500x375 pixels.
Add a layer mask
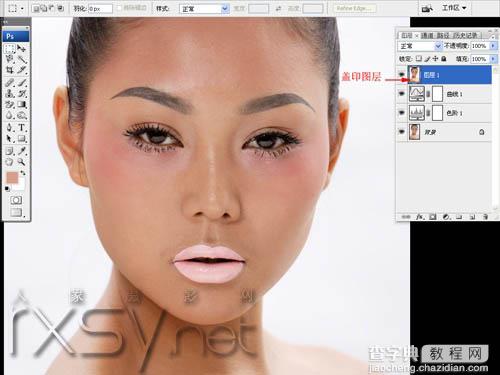[433, 217]
